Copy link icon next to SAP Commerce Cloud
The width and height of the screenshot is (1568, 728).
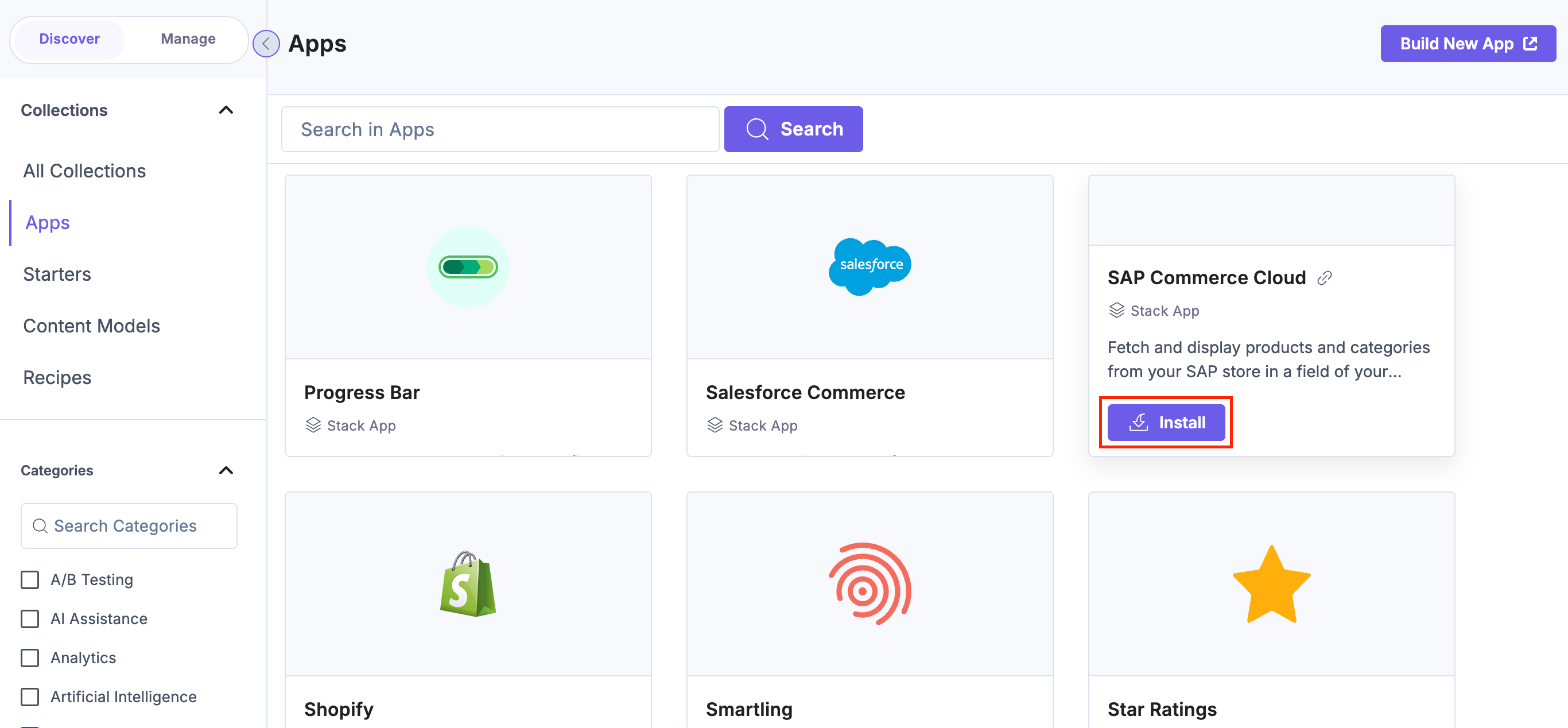[x=1325, y=278]
